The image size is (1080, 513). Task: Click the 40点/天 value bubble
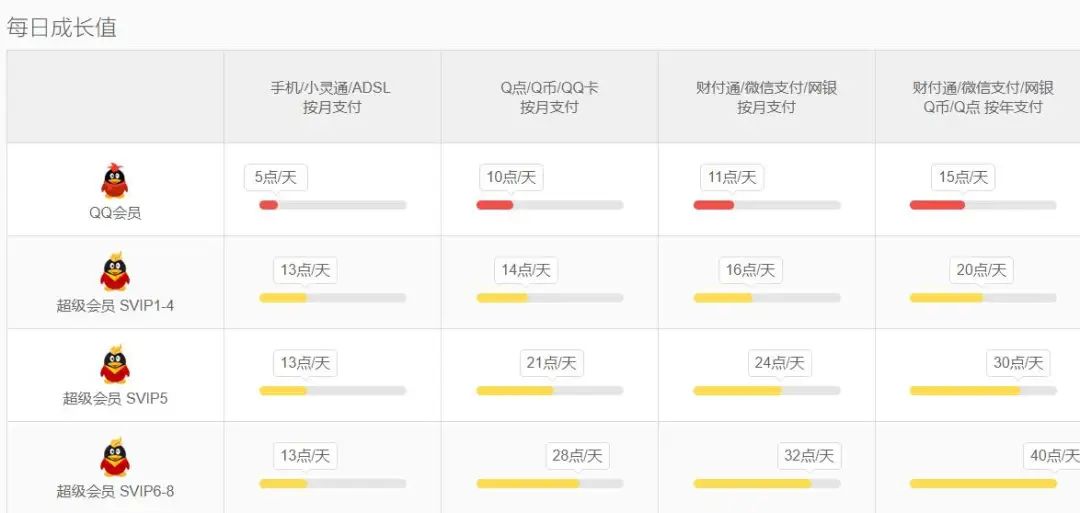click(1053, 456)
